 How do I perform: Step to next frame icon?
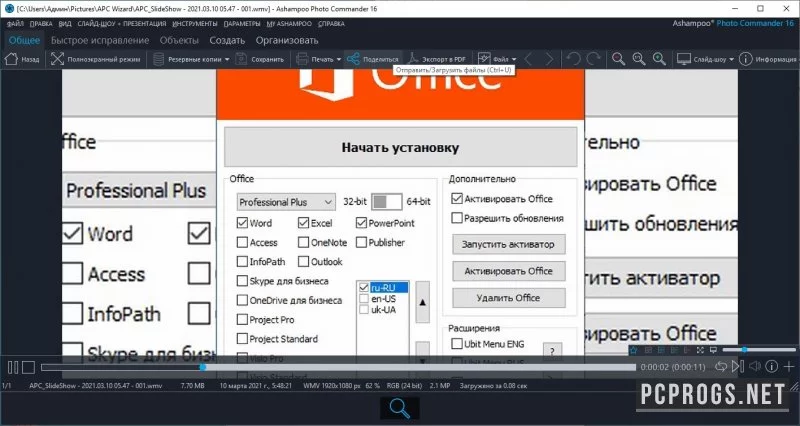[737, 366]
